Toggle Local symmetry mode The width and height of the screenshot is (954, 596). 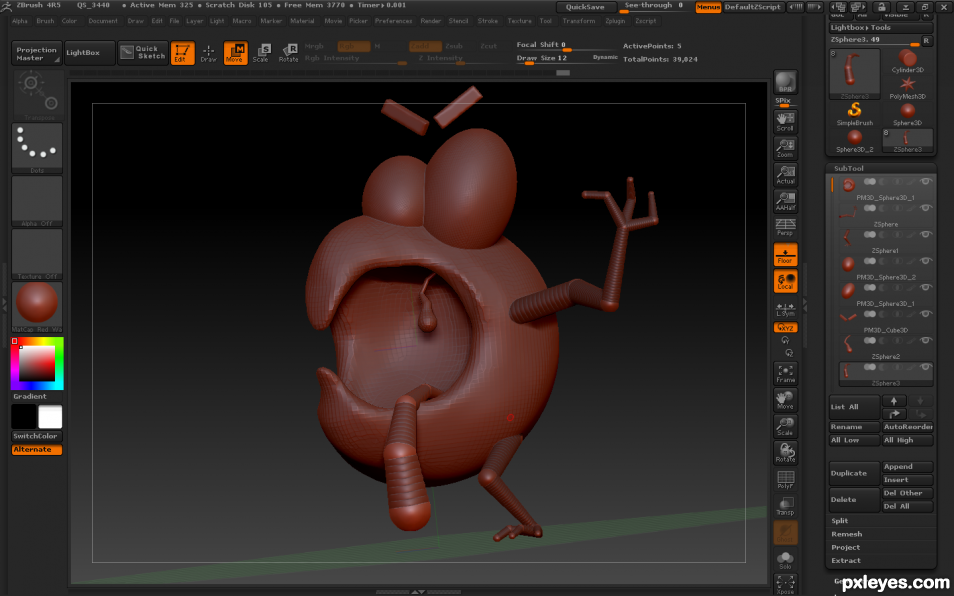[785, 281]
